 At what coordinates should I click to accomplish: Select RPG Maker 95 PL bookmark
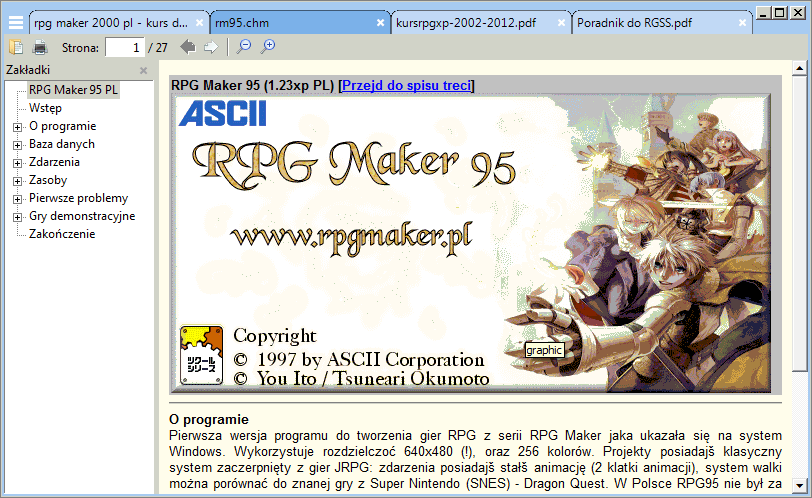pyautogui.click(x=74, y=90)
